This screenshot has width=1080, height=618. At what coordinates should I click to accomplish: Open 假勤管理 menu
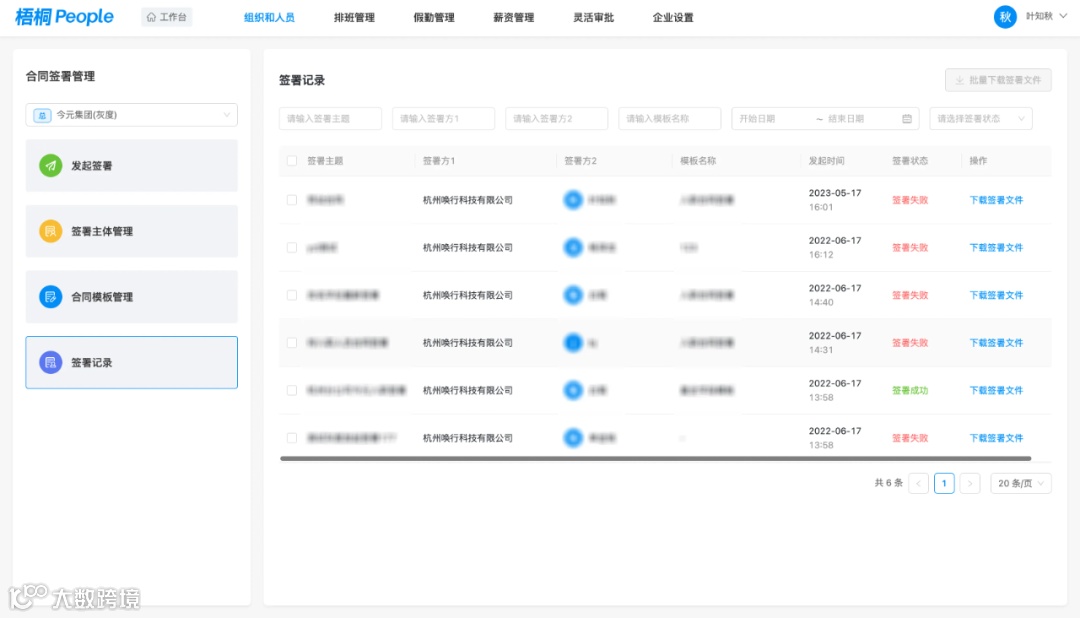coord(434,17)
